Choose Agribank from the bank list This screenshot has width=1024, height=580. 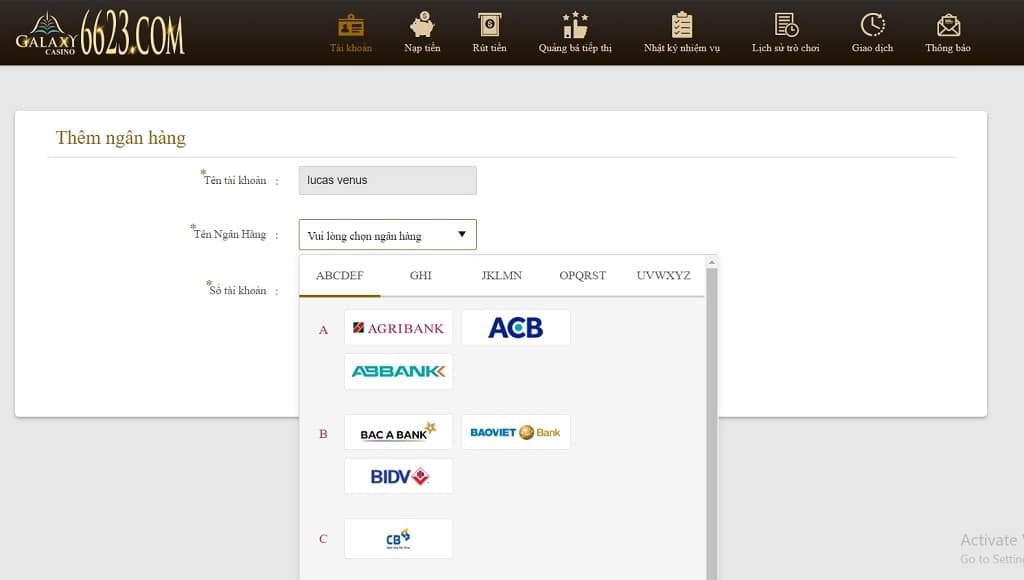[398, 328]
